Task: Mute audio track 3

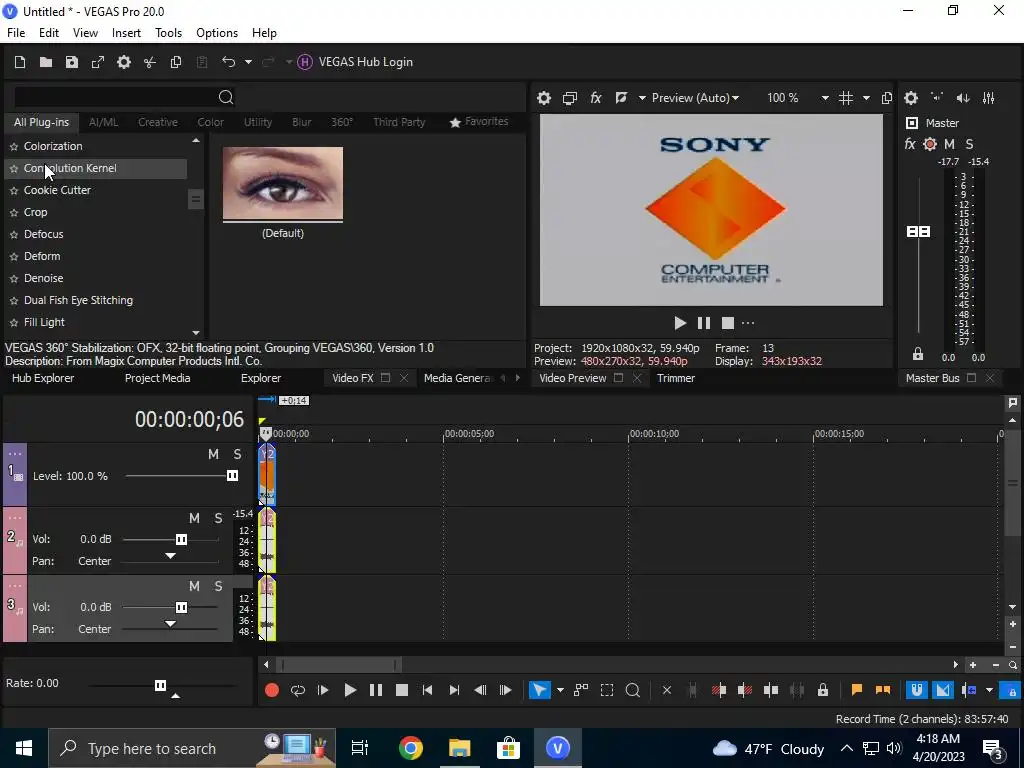Action: (194, 586)
